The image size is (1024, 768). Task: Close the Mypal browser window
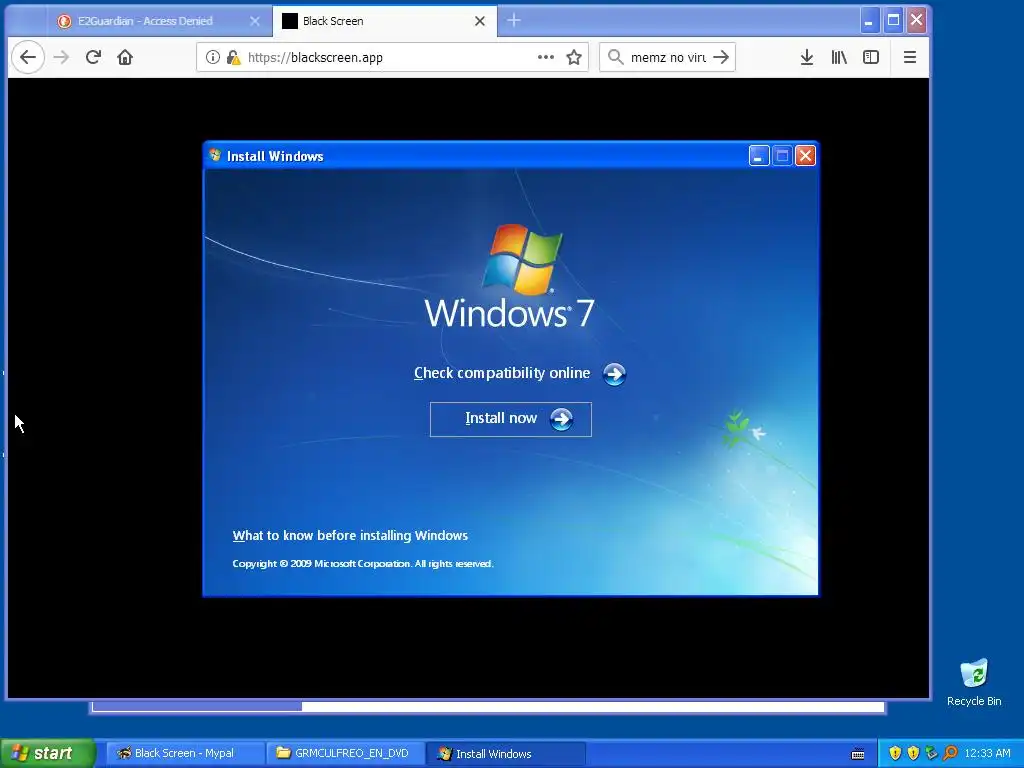click(x=916, y=21)
